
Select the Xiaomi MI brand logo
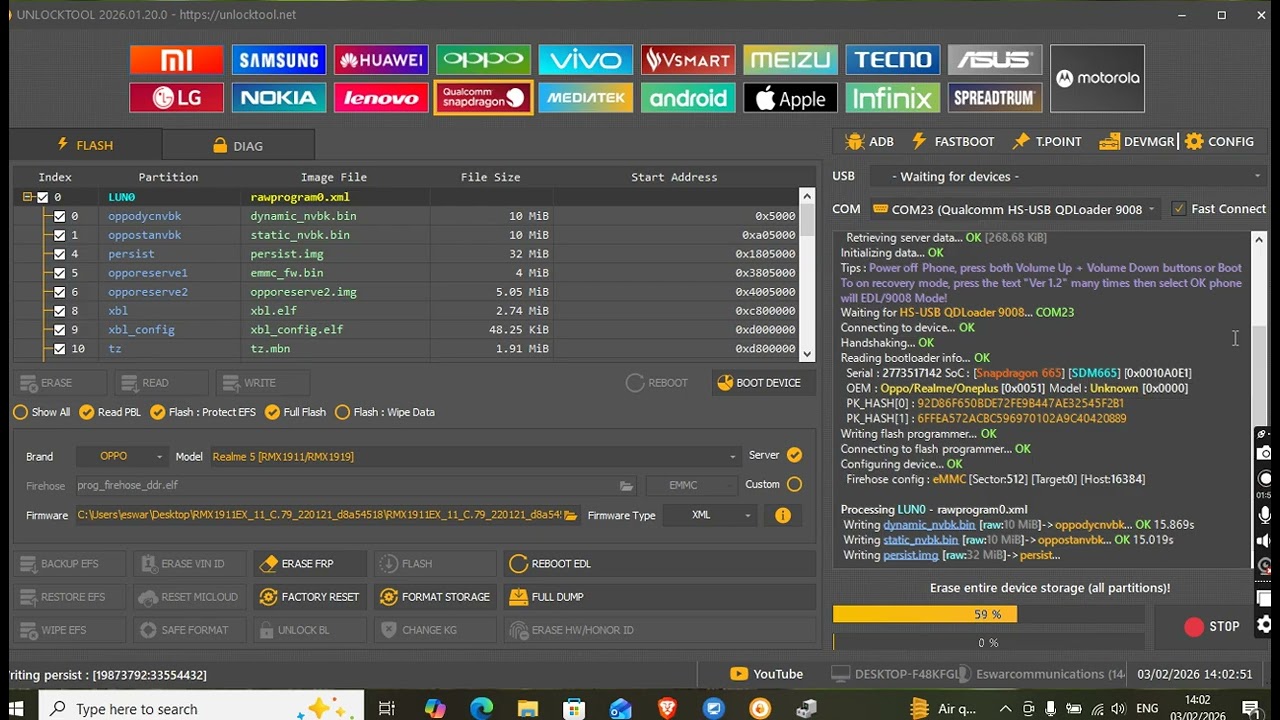(x=176, y=60)
